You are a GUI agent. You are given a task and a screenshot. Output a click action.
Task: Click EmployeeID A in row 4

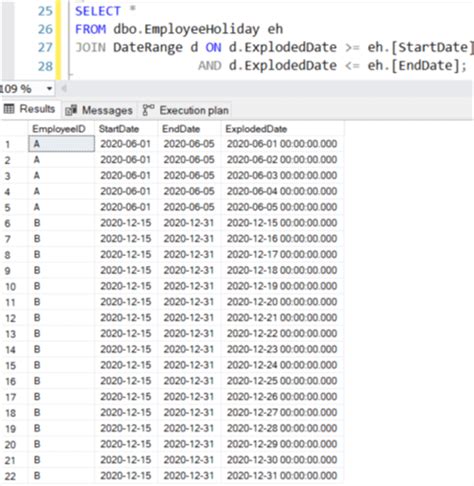point(61,191)
